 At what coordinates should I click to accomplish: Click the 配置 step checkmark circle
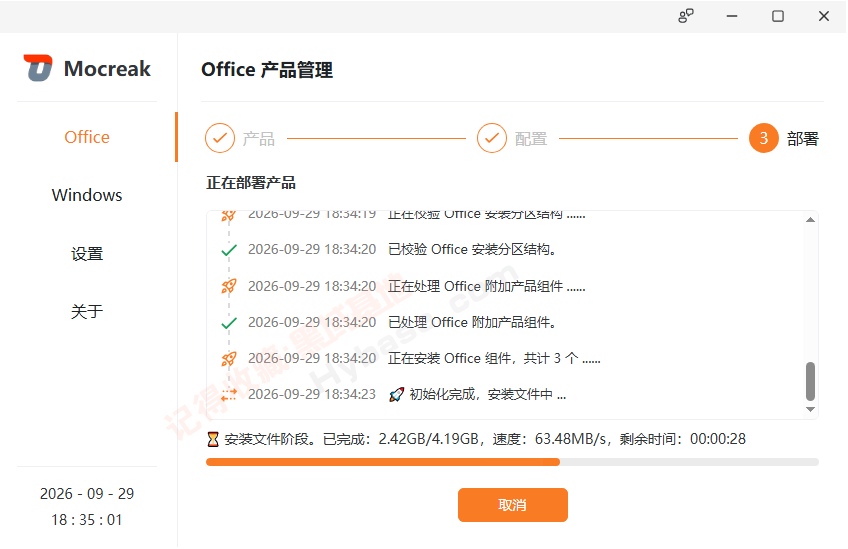pyautogui.click(x=492, y=138)
